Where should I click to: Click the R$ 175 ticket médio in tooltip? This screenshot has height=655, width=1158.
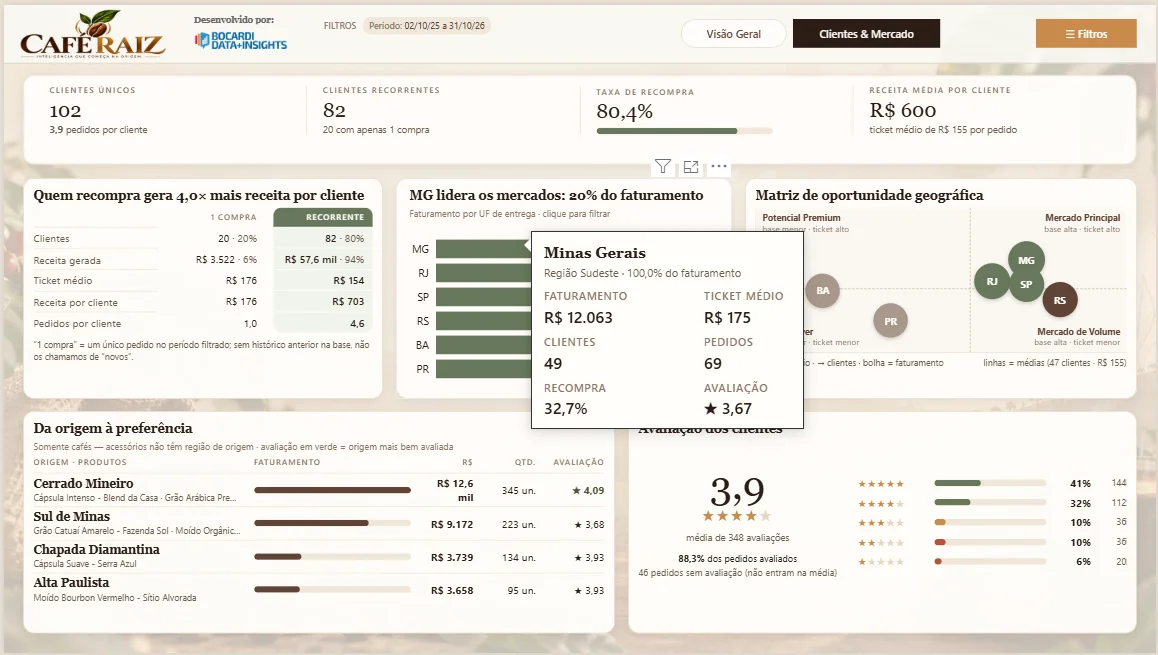tap(727, 318)
